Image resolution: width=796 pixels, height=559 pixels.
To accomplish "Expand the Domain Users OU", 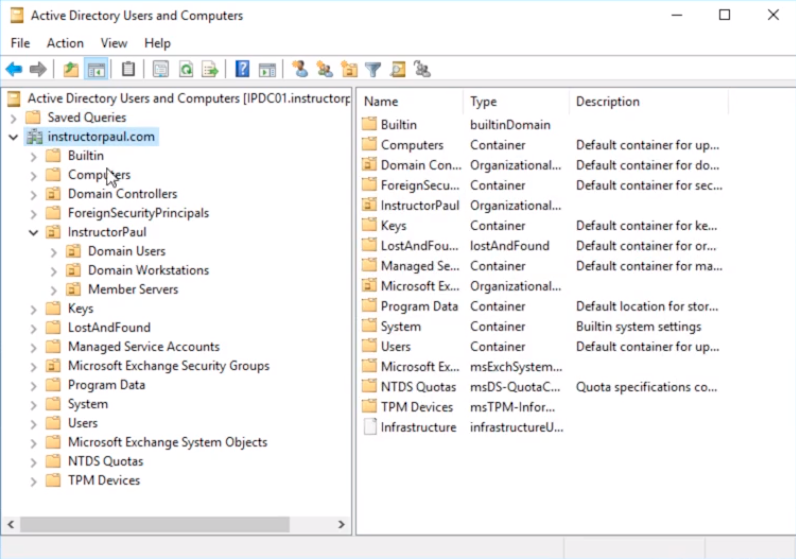I will point(53,252).
